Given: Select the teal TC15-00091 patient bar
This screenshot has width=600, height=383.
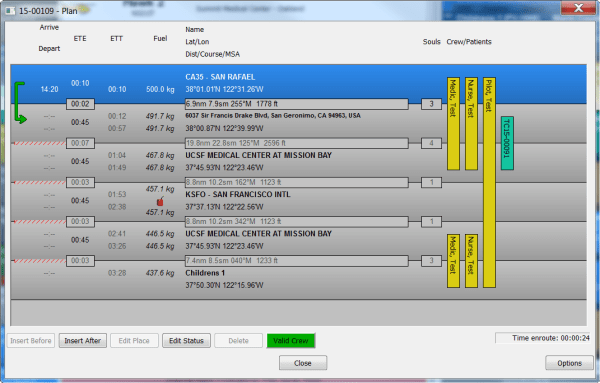Looking at the screenshot, I should pos(507,143).
